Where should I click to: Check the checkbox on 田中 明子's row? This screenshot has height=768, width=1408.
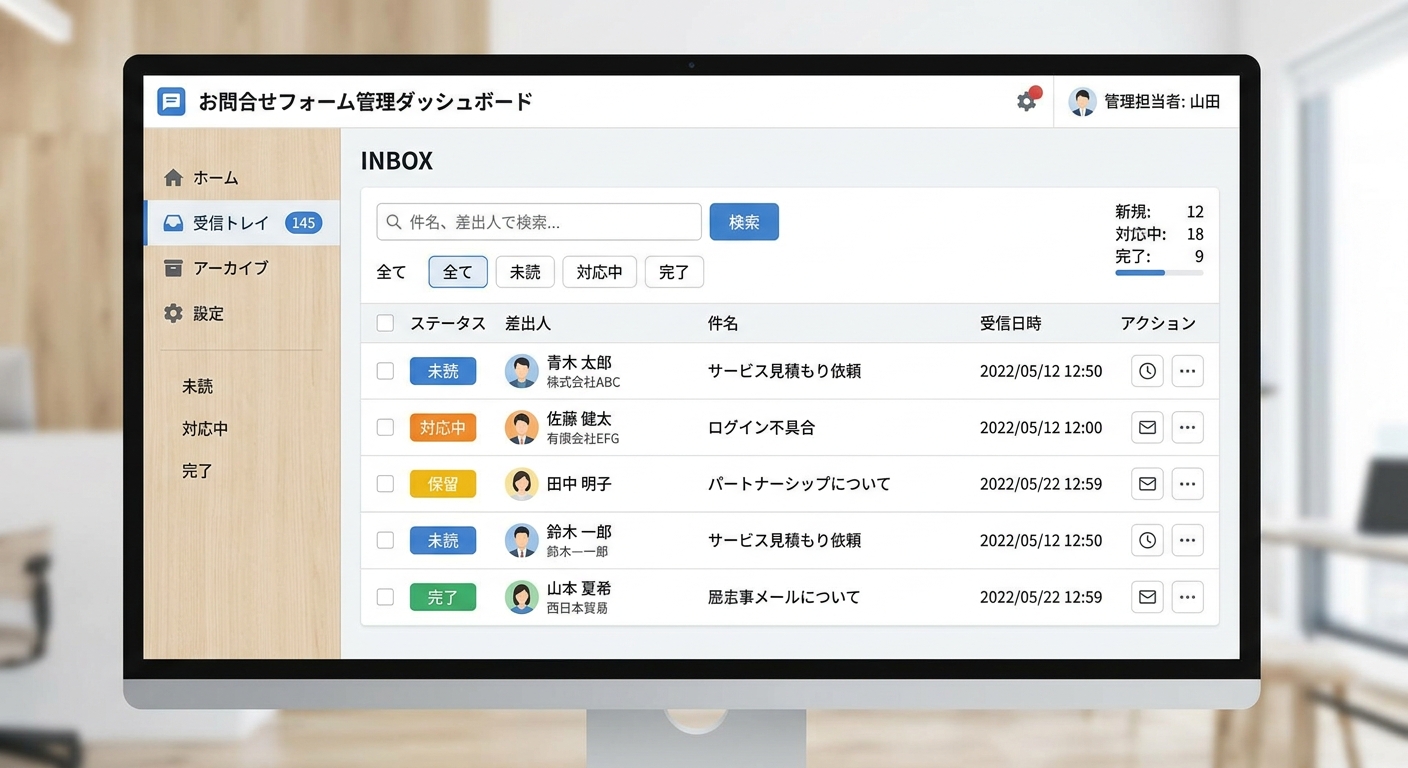pos(385,483)
